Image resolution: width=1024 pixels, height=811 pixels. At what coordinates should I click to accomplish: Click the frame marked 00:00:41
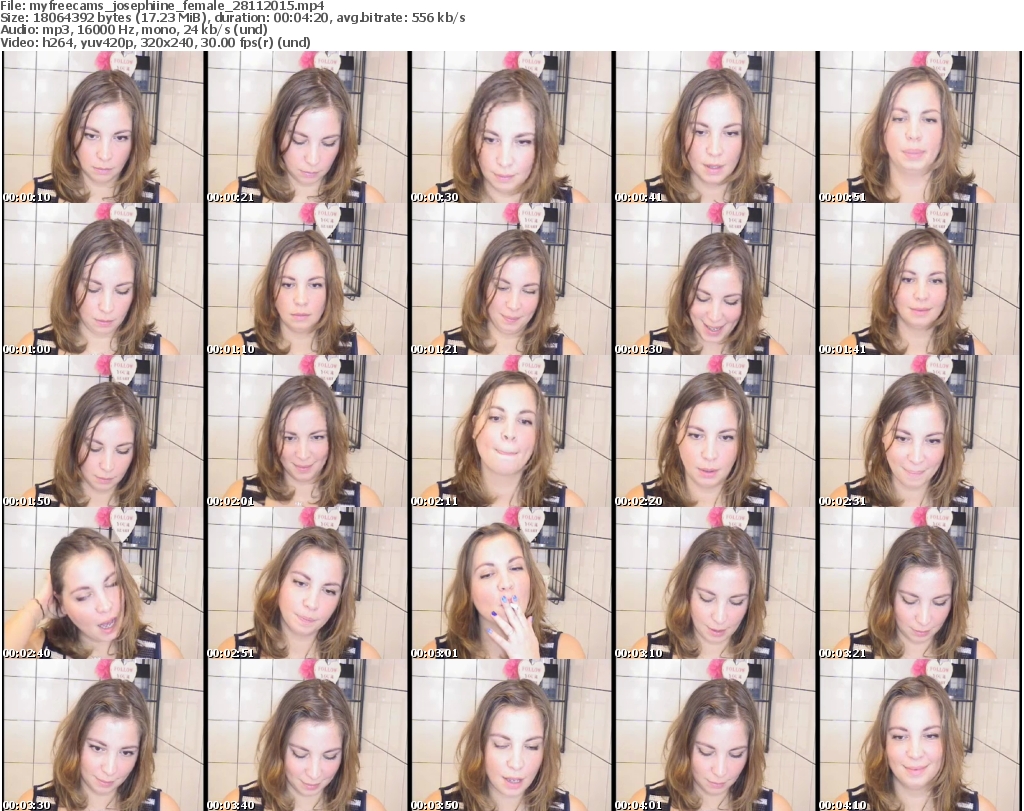(715, 127)
